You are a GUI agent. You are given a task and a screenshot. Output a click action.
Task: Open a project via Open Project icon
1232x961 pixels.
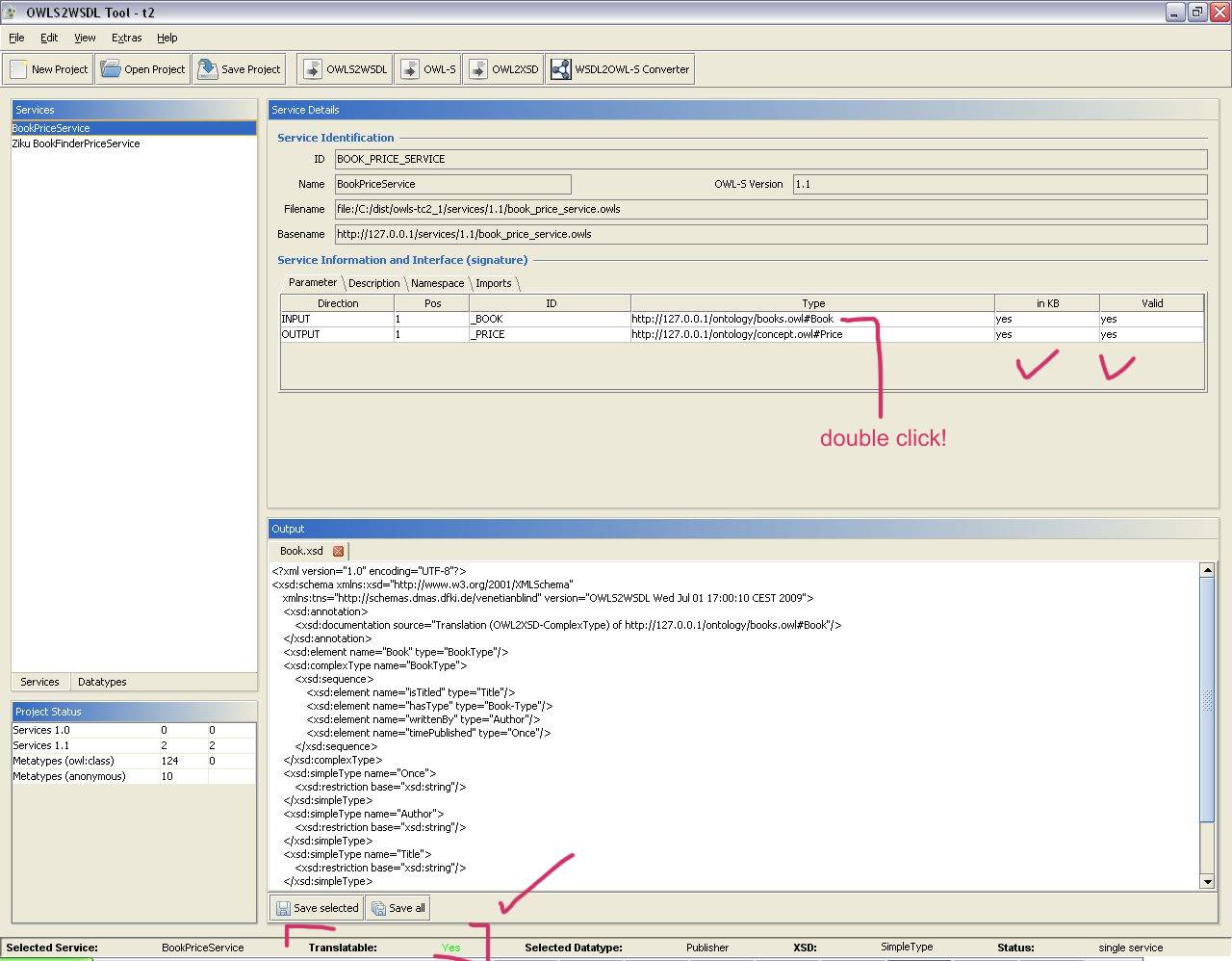pyautogui.click(x=111, y=69)
